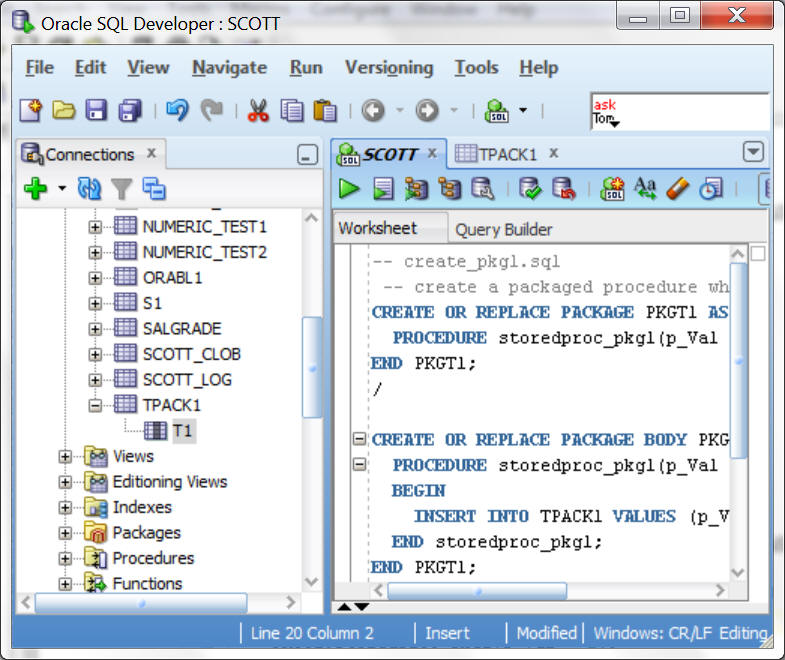Viewport: 785px width, 660px height.
Task: Close the SCOTT worksheet tab
Action: (433, 153)
